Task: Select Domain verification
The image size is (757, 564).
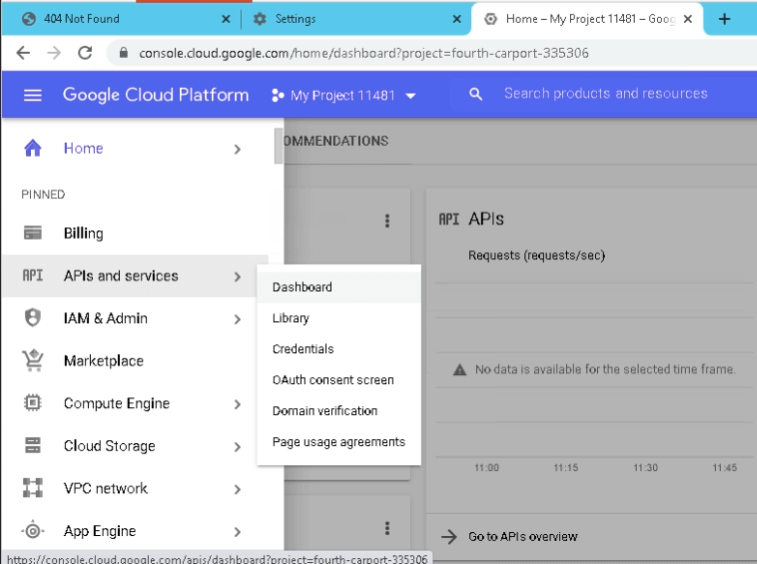Action: 339,410
